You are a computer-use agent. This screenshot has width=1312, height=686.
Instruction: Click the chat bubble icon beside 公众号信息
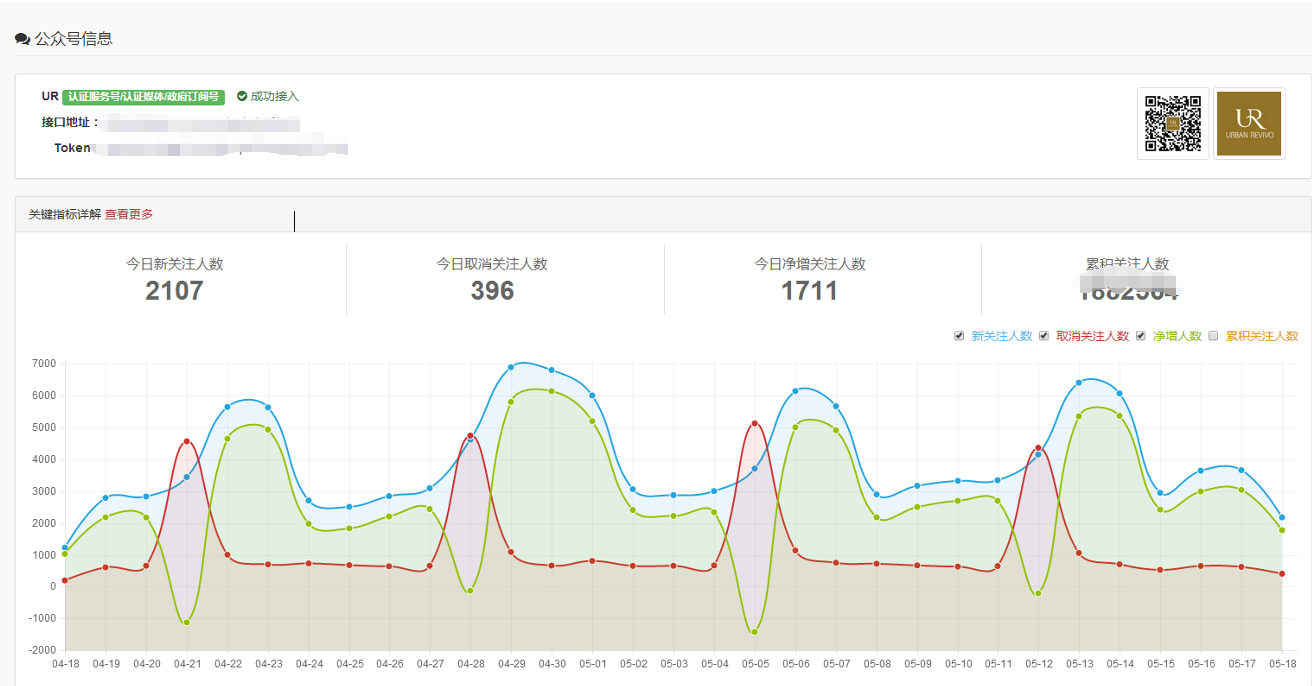[22, 39]
